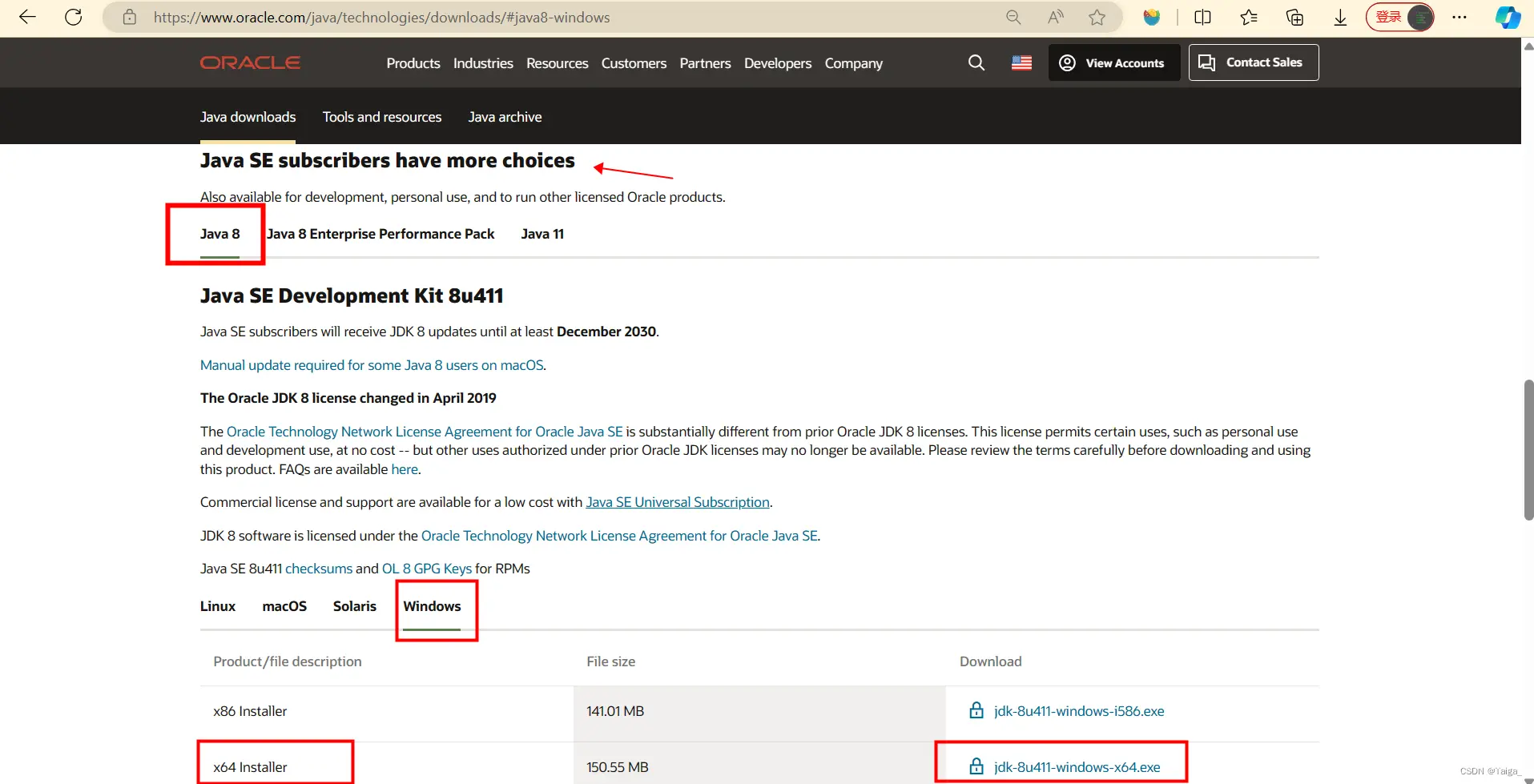Screen dimensions: 1534x784
Task: Open browser settings and more menu
Action: click(1460, 17)
